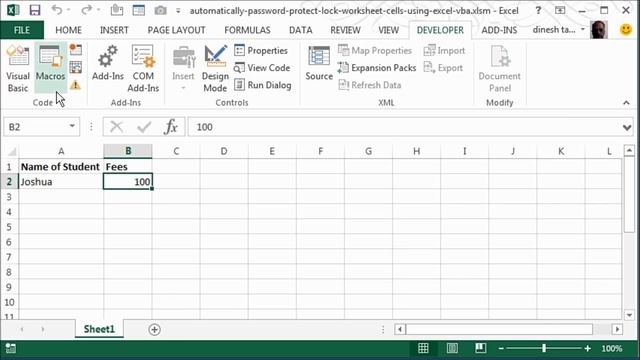Switch to the VIEW tab
Image resolution: width=640 pixels, height=360 pixels.
tap(388, 30)
